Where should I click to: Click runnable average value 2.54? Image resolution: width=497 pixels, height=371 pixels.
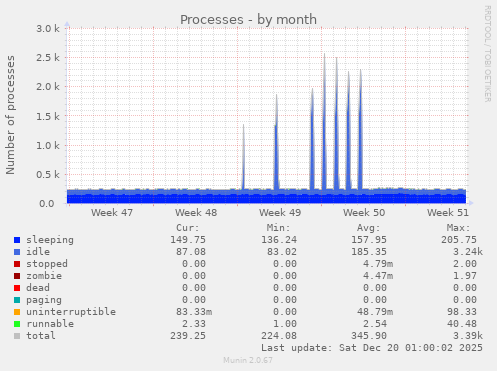[375, 324]
